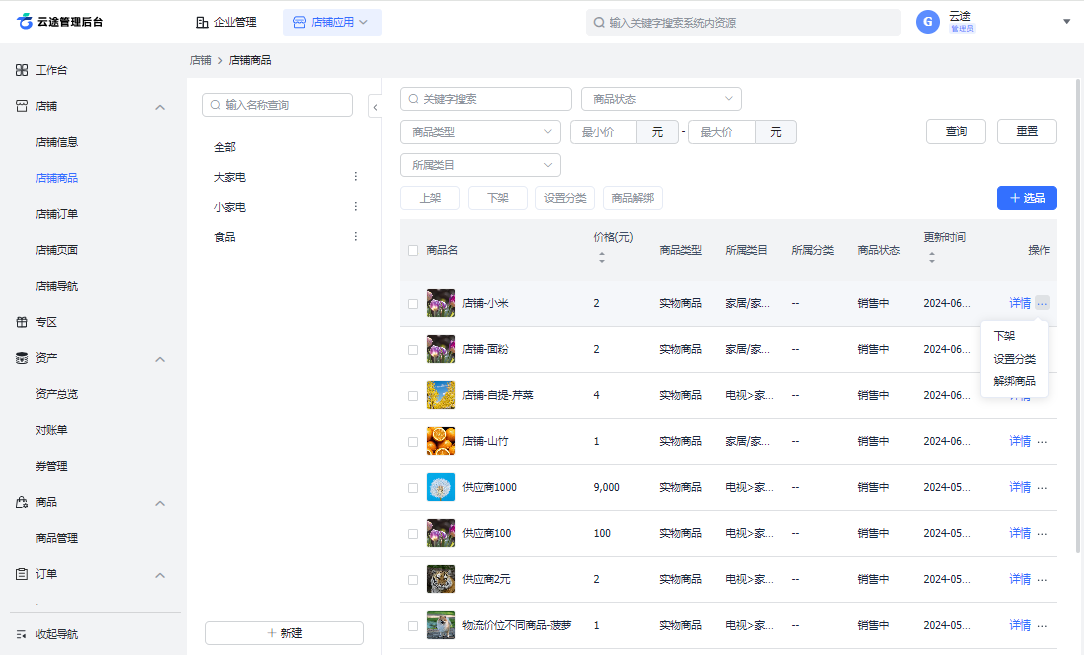Click the store icon in 店铺应用 tab
The image size is (1084, 655).
pos(299,22)
